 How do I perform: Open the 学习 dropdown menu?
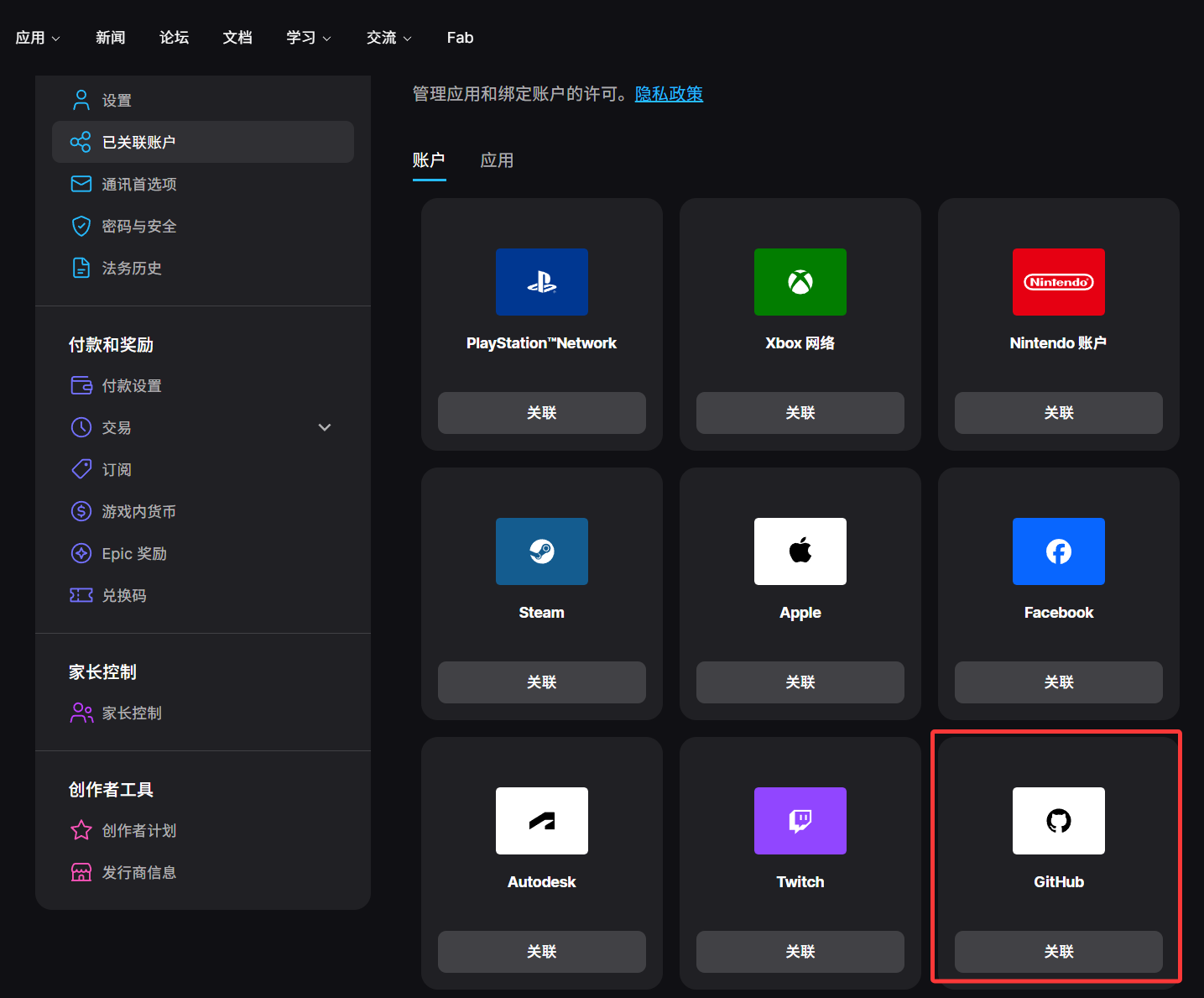[x=309, y=38]
